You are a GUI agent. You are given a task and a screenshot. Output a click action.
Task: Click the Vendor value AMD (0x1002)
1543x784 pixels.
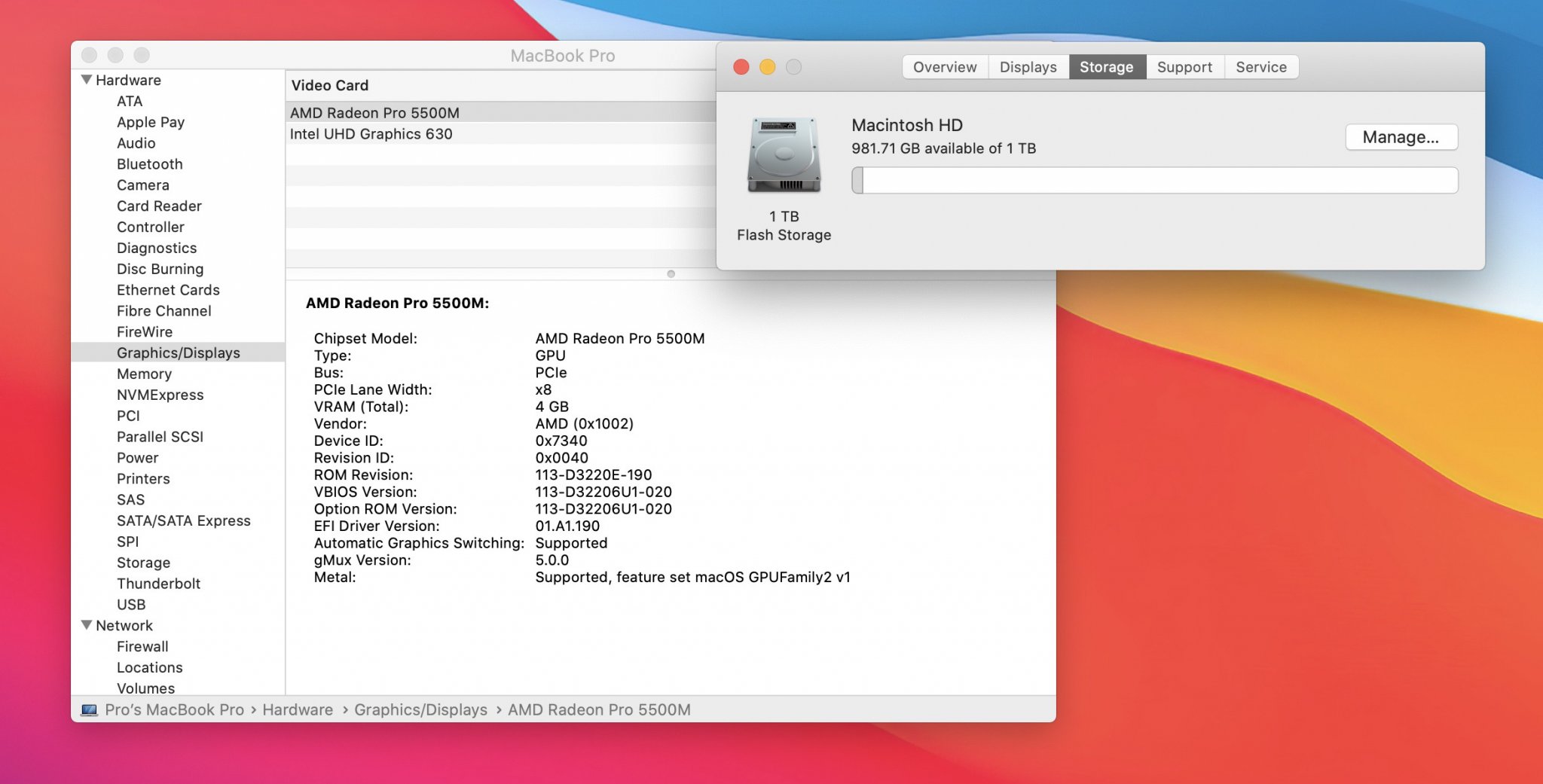tap(584, 423)
